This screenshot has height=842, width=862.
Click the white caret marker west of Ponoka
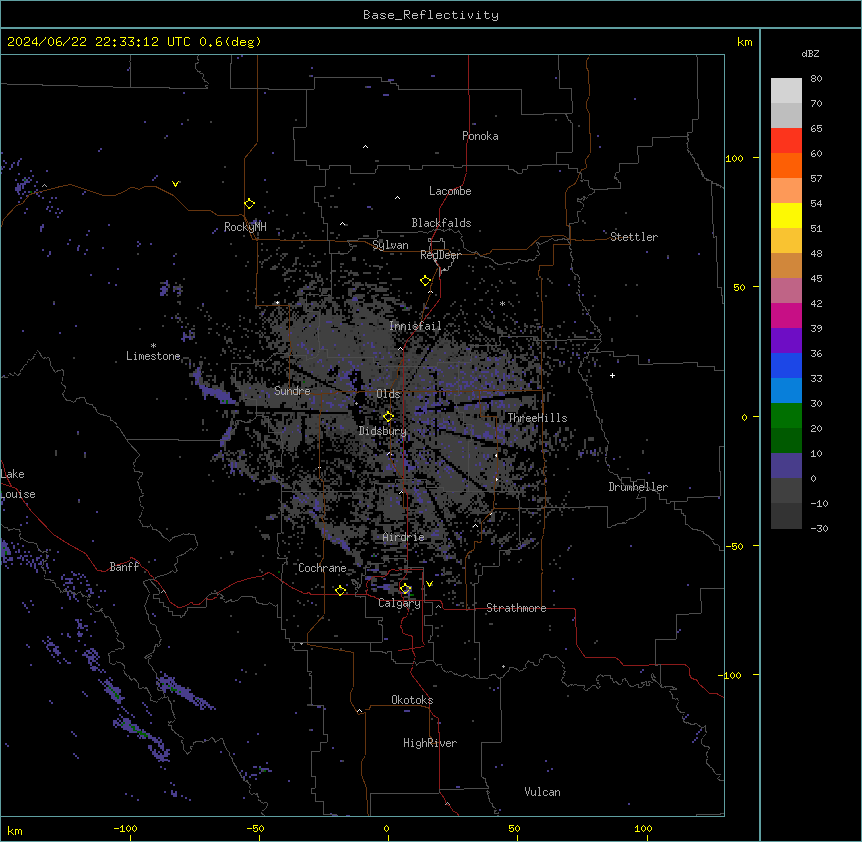tap(365, 147)
